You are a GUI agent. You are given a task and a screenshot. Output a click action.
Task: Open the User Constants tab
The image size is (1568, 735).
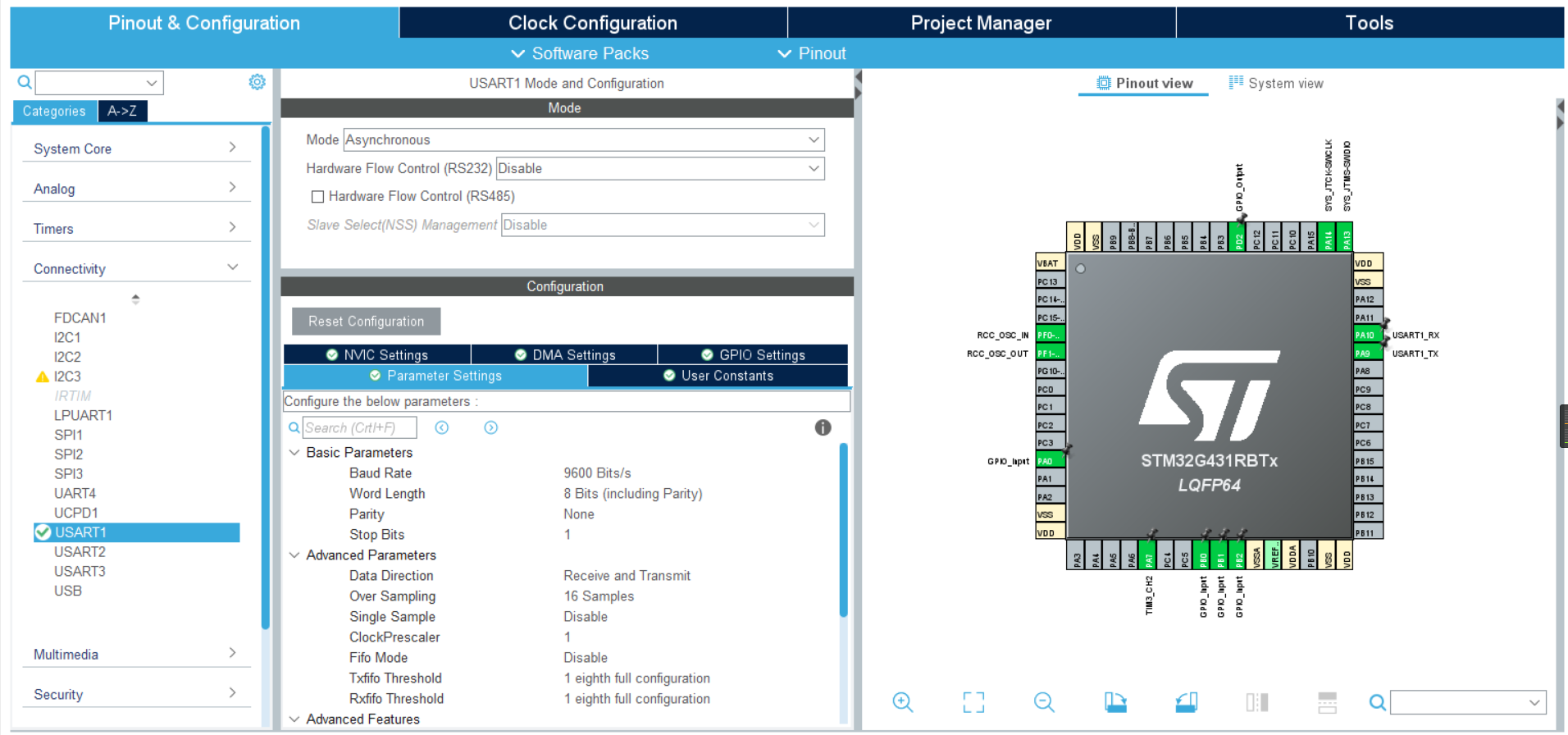click(718, 376)
